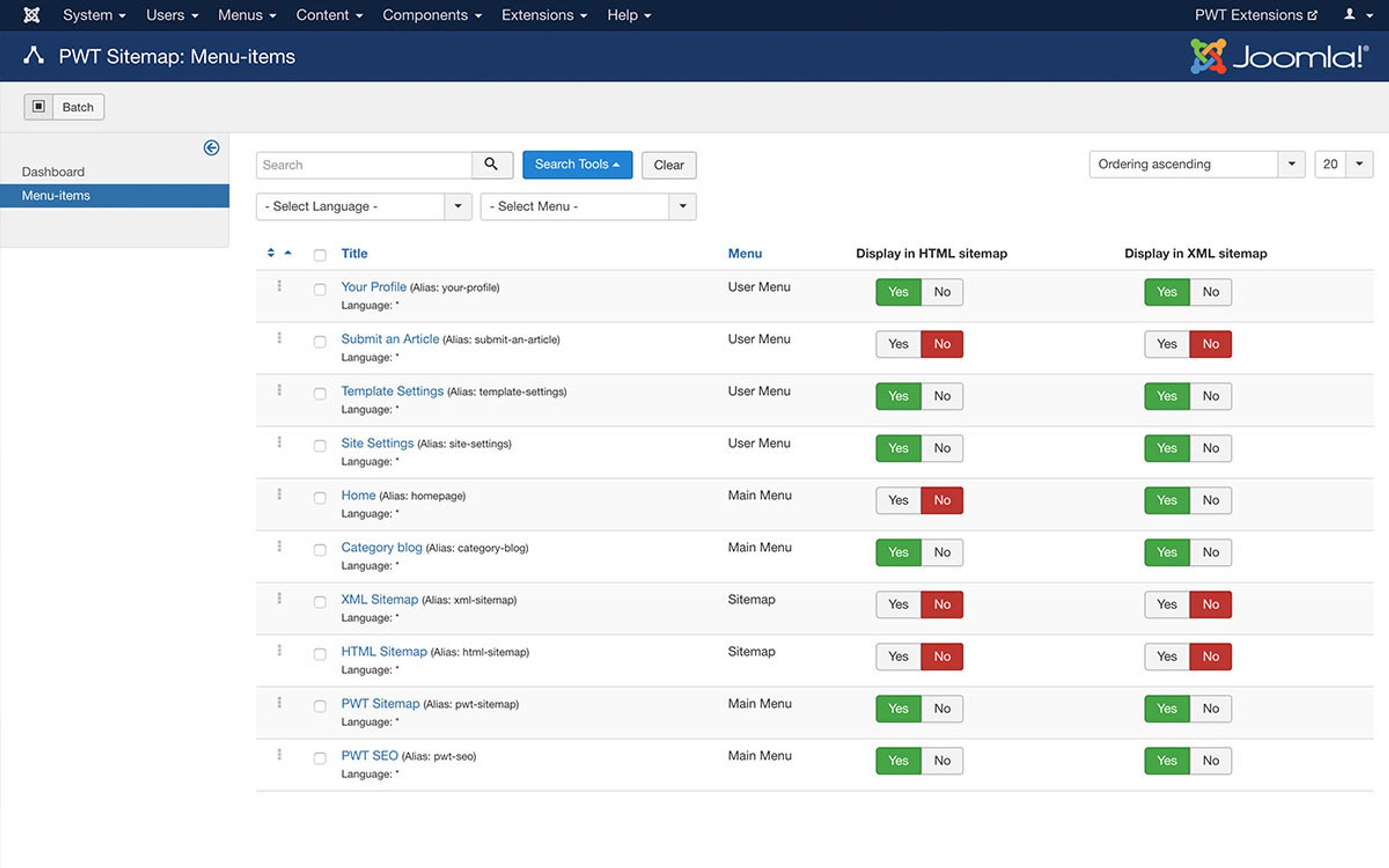Open the Select Menu filter dropdown

pos(588,207)
